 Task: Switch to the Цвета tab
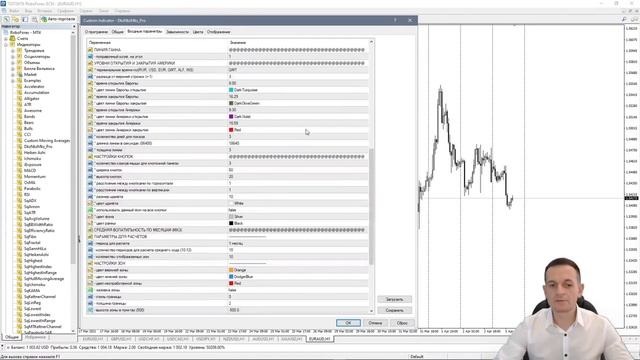(x=198, y=32)
